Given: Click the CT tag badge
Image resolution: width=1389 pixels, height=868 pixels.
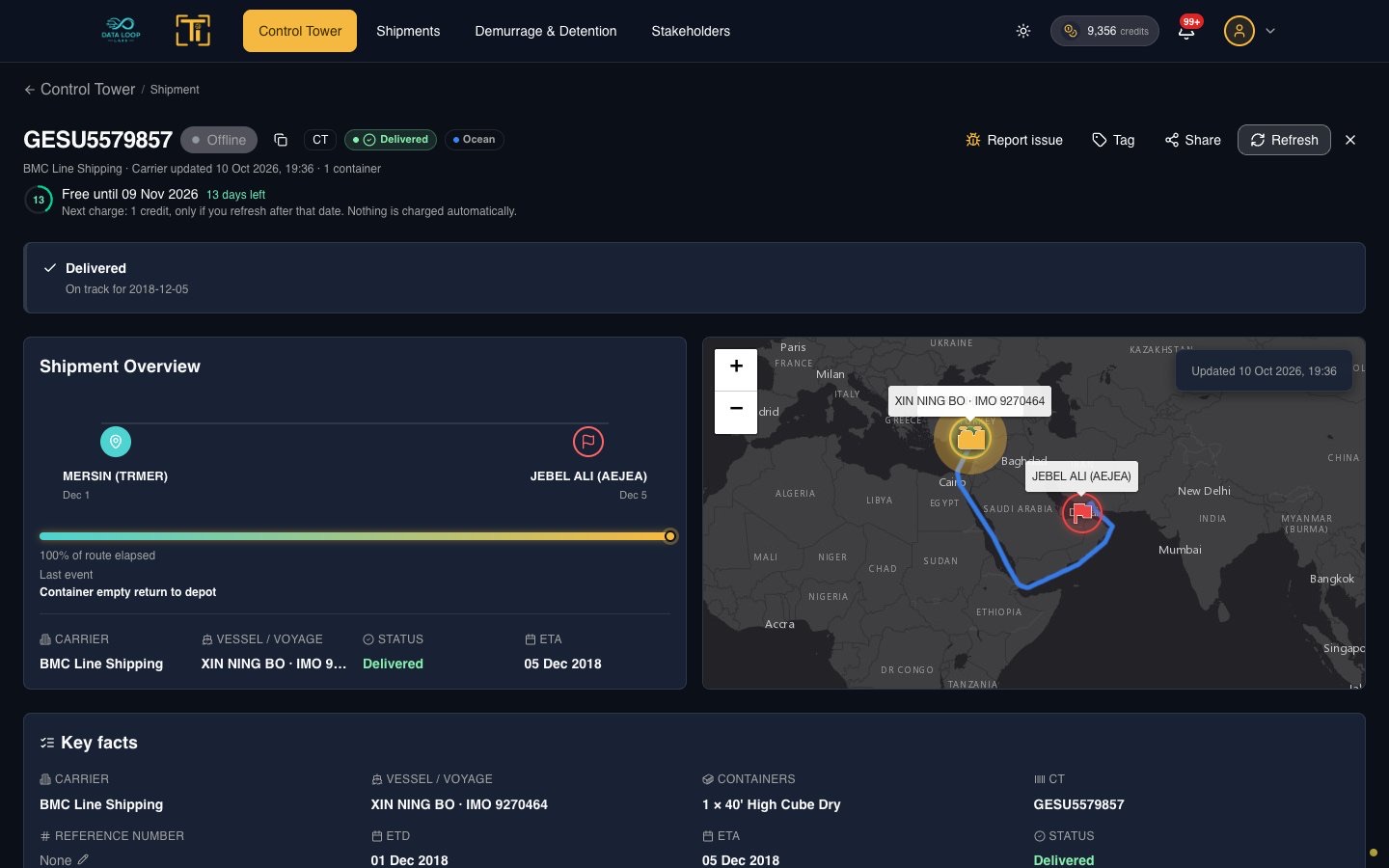Looking at the screenshot, I should pos(320,140).
